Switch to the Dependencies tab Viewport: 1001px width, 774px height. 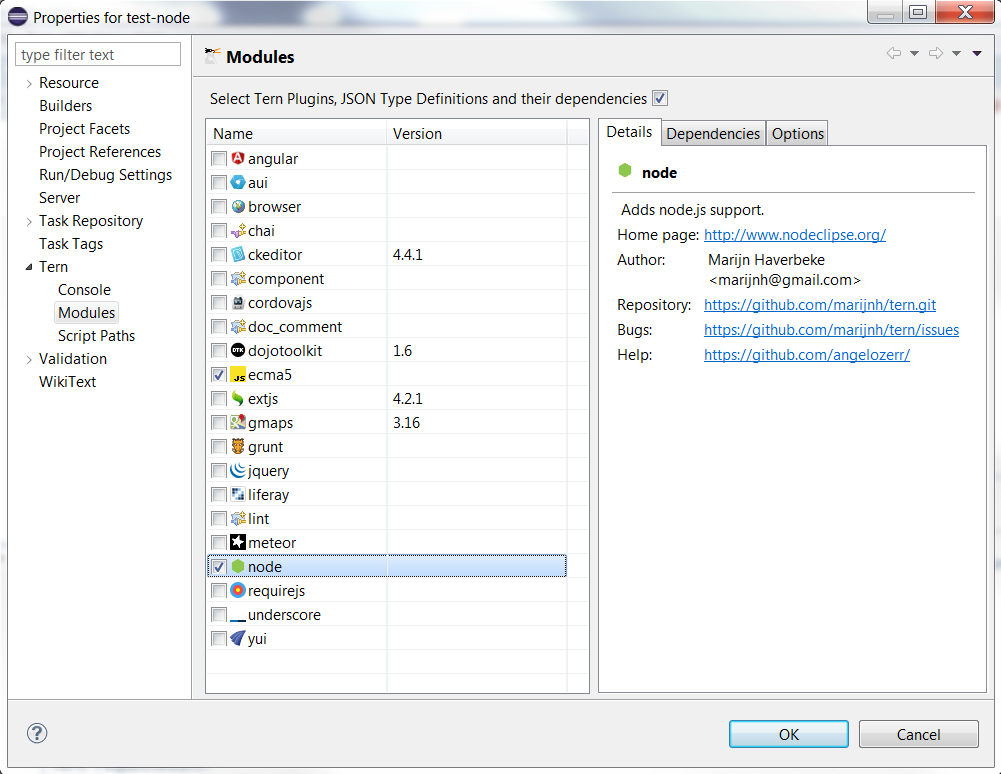(x=713, y=132)
